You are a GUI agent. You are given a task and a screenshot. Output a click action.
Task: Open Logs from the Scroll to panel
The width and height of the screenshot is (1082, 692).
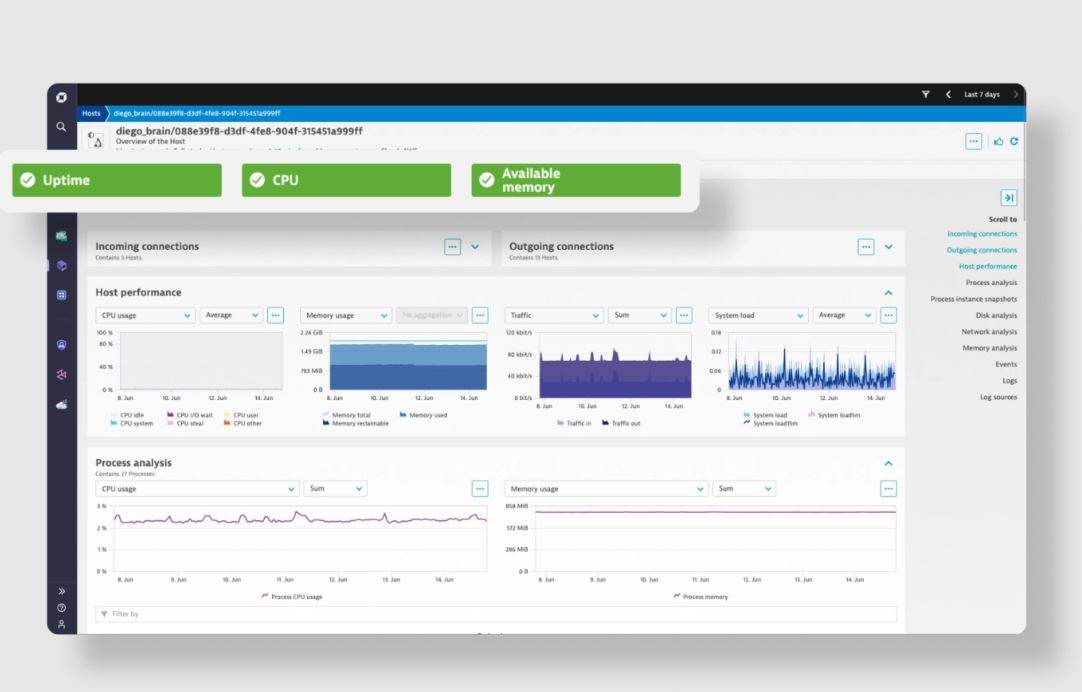pyautogui.click(x=1010, y=380)
